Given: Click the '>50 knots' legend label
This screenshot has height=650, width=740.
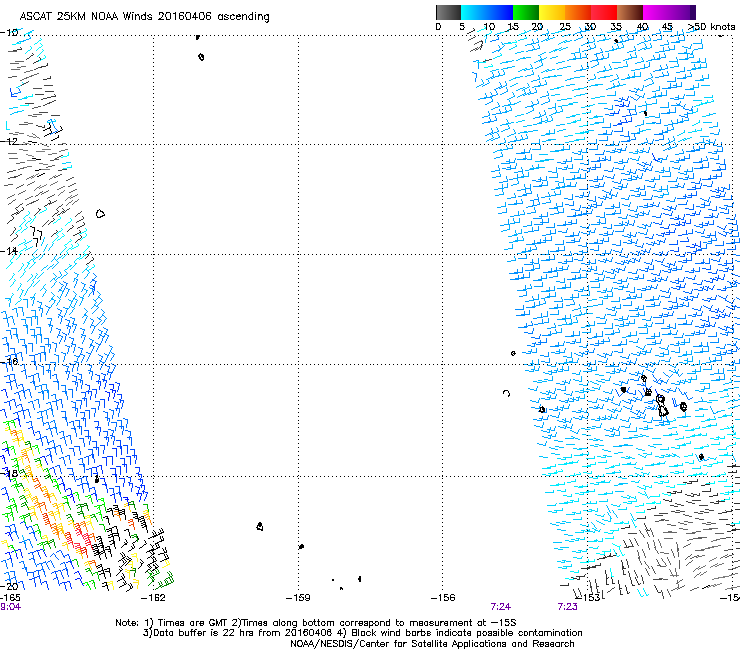Looking at the screenshot, I should click(x=711, y=27).
